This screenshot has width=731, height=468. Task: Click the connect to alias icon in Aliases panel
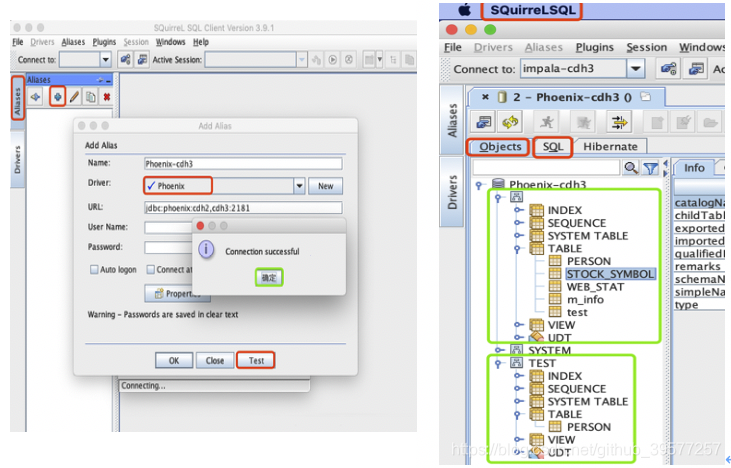click(35, 97)
